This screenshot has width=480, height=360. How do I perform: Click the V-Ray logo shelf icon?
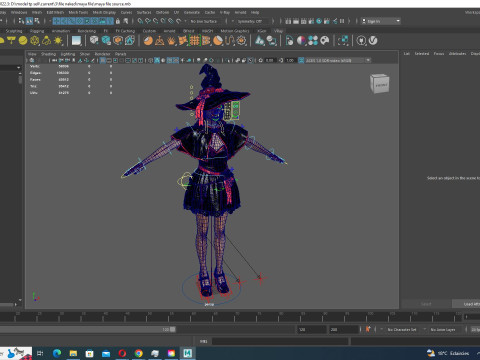coord(373,41)
